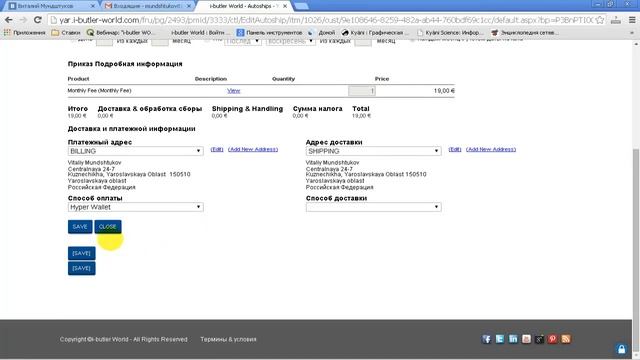
Task: Click the Monthly Fee quantity field
Action: tap(362, 91)
